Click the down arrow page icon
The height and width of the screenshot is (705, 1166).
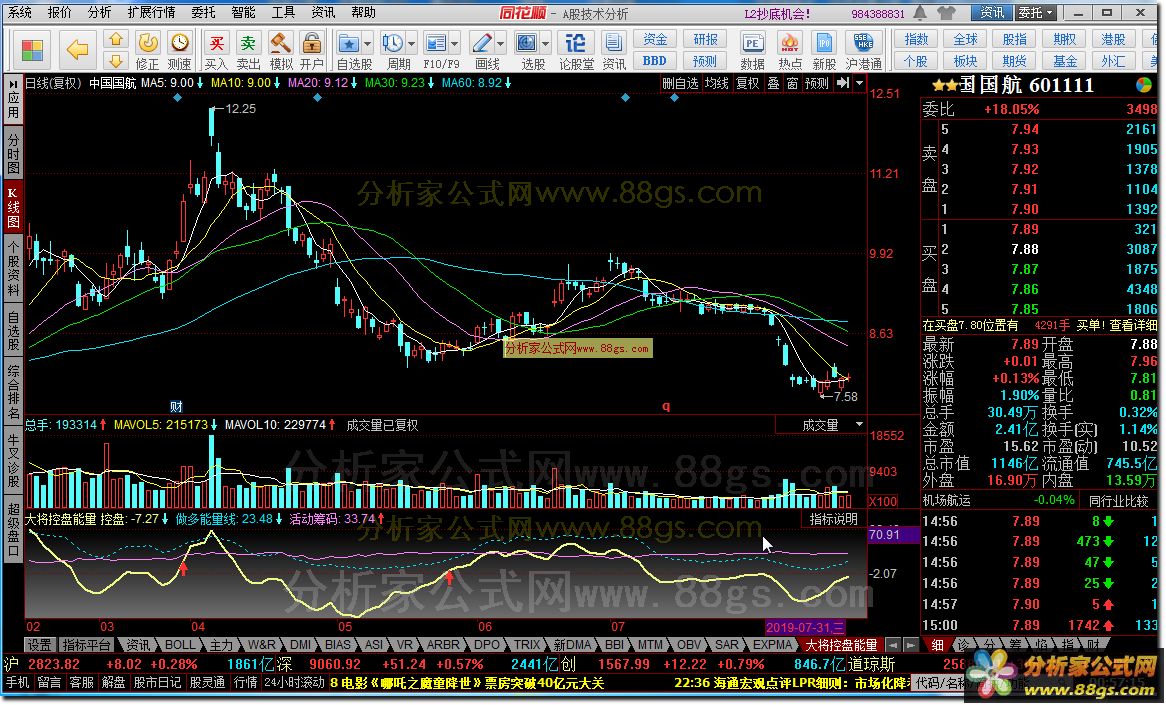116,61
